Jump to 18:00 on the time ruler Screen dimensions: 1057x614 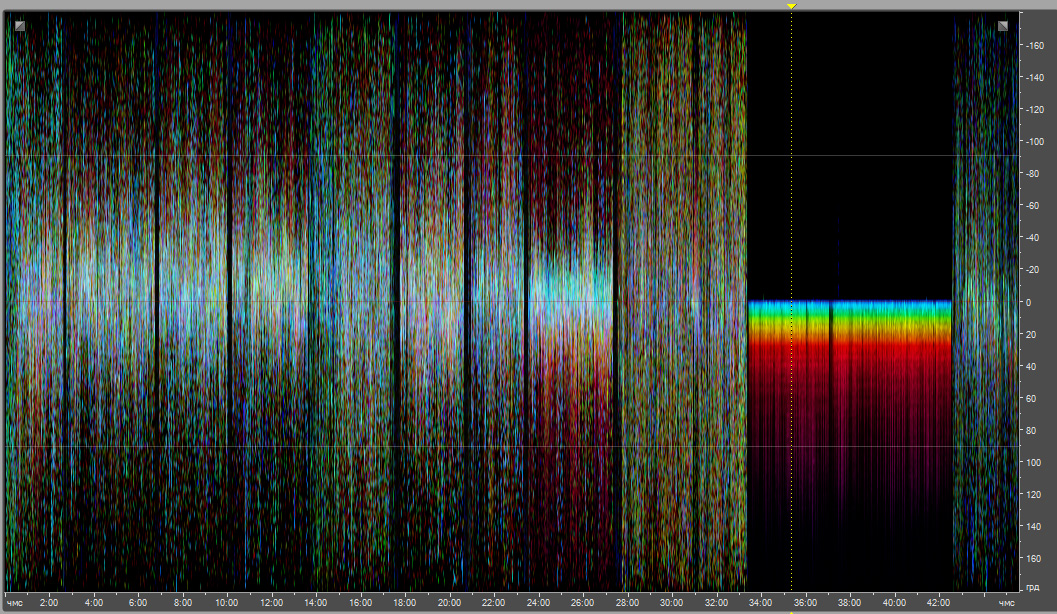(x=405, y=603)
